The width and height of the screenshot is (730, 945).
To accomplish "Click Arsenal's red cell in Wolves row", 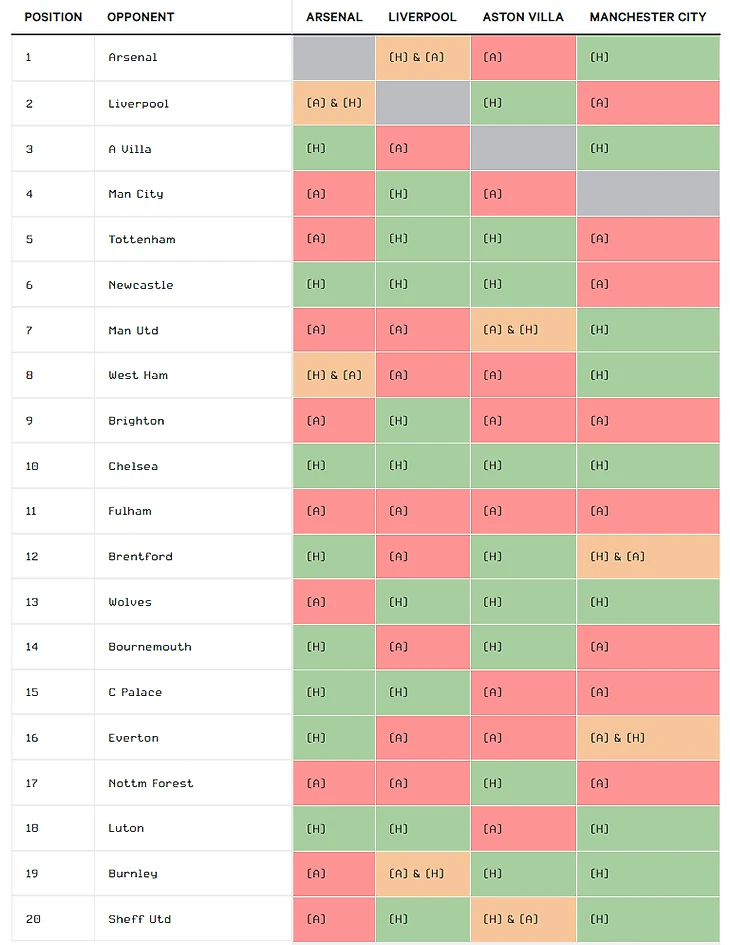I will tap(334, 602).
